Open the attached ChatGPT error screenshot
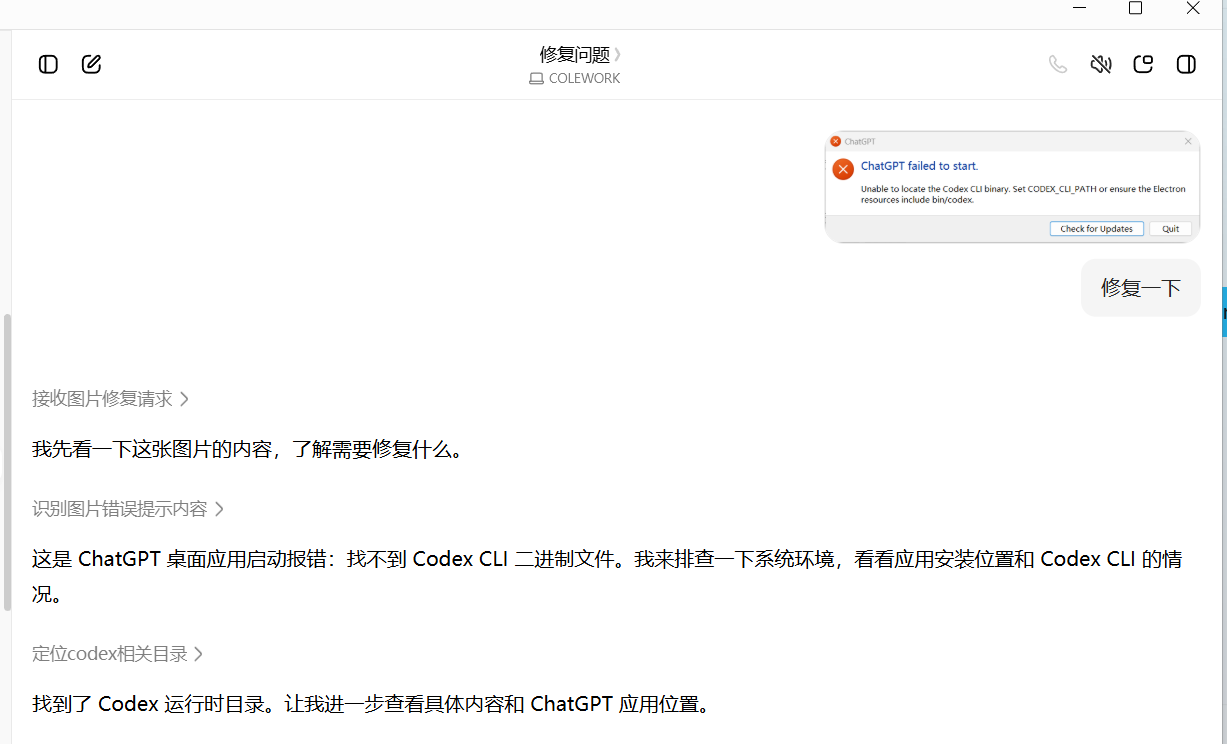Image resolution: width=1227 pixels, height=744 pixels. tap(1012, 187)
